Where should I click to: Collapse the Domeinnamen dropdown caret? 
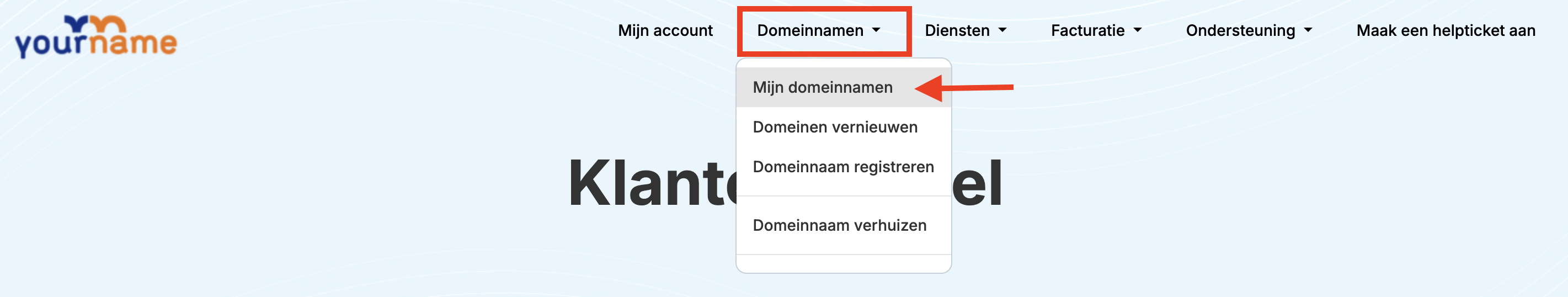pos(876,30)
